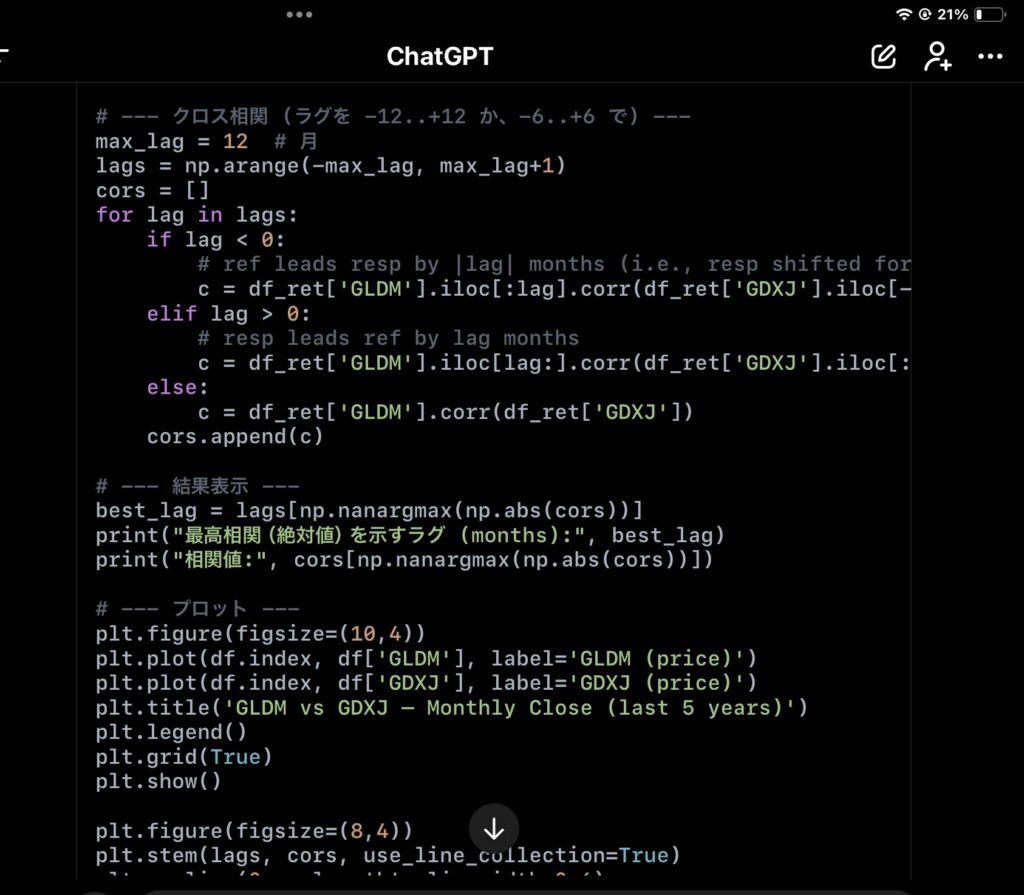This screenshot has width=1024, height=895.
Task: Open the sidebar menu at left edge
Action: coord(4,56)
